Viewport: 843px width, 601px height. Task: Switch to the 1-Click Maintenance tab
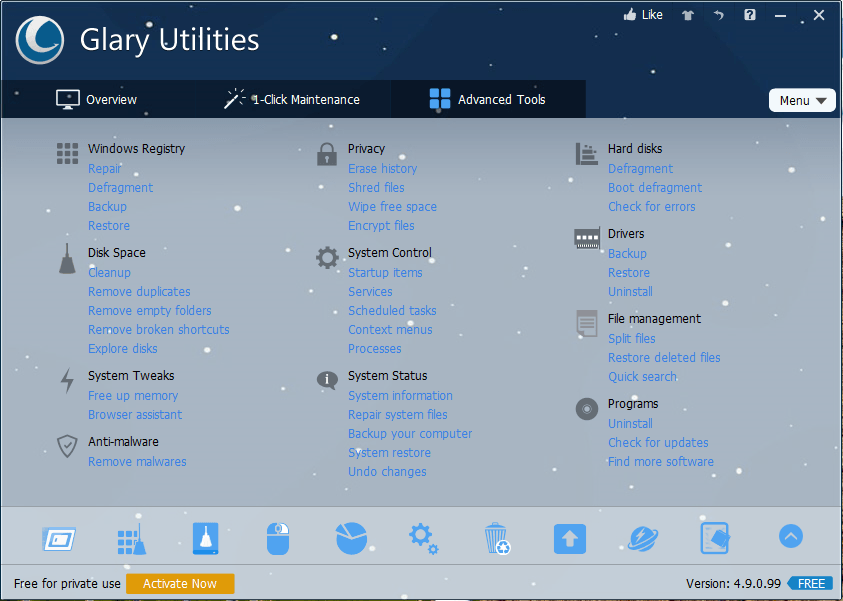click(x=292, y=99)
